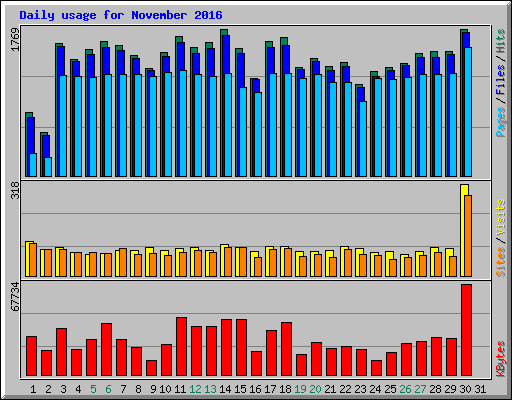Click the 67734 y-axis label
The image size is (512, 400).
16,296
